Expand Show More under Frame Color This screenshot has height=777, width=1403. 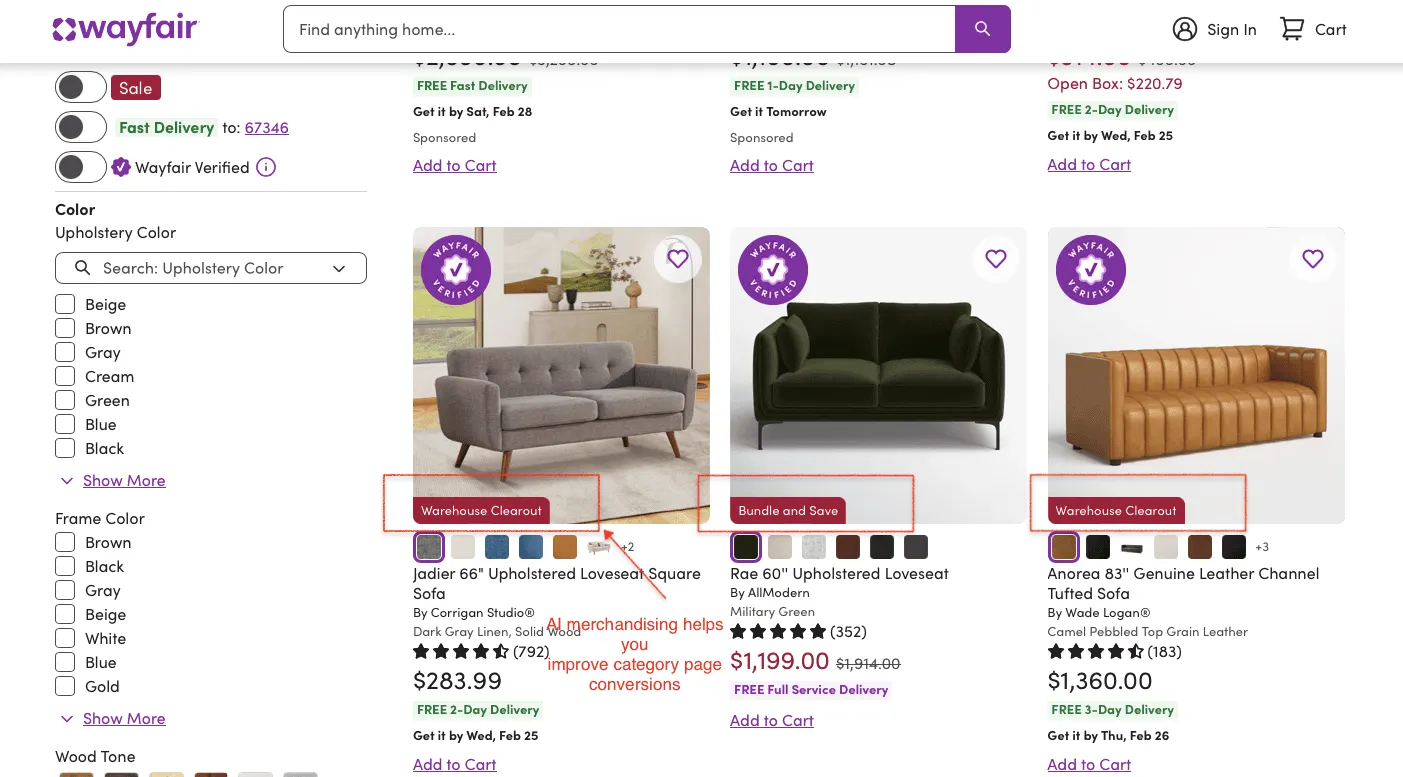click(x=123, y=718)
